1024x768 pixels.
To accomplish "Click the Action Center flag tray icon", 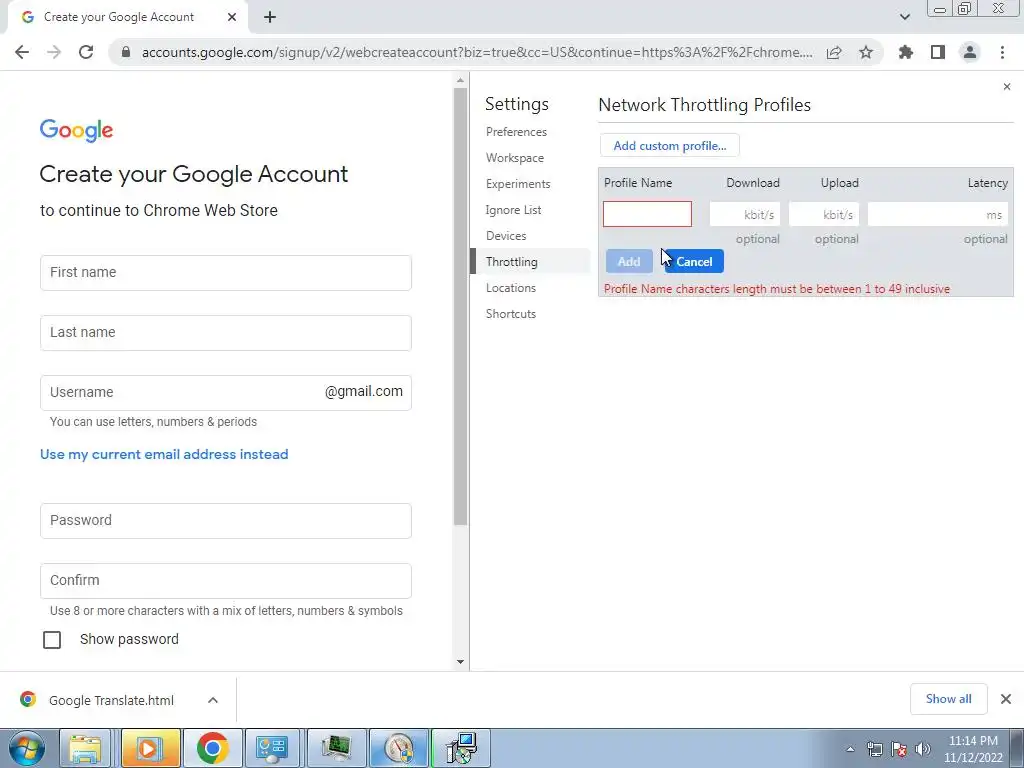I will pos(899,749).
